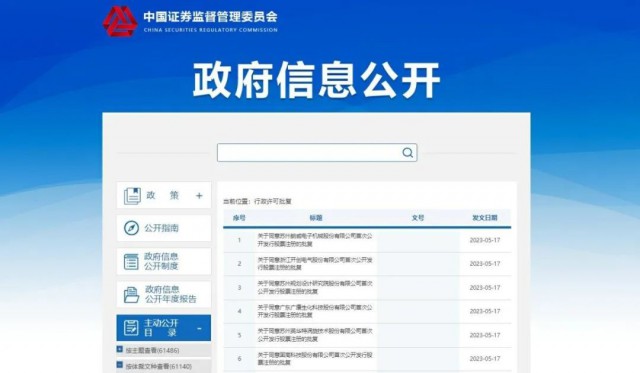Click the 2023-05-17 date in row 3
640x373 pixels.
[485, 288]
